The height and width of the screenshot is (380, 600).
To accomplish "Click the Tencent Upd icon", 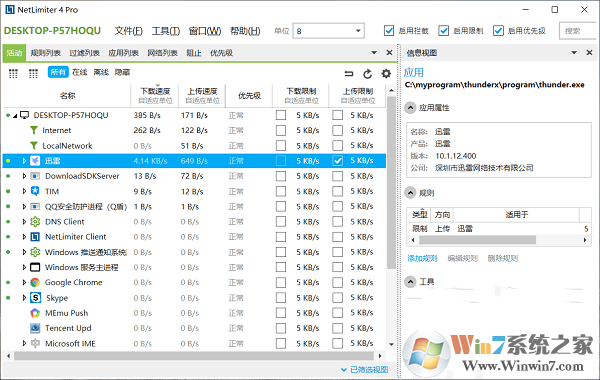I will point(35,328).
